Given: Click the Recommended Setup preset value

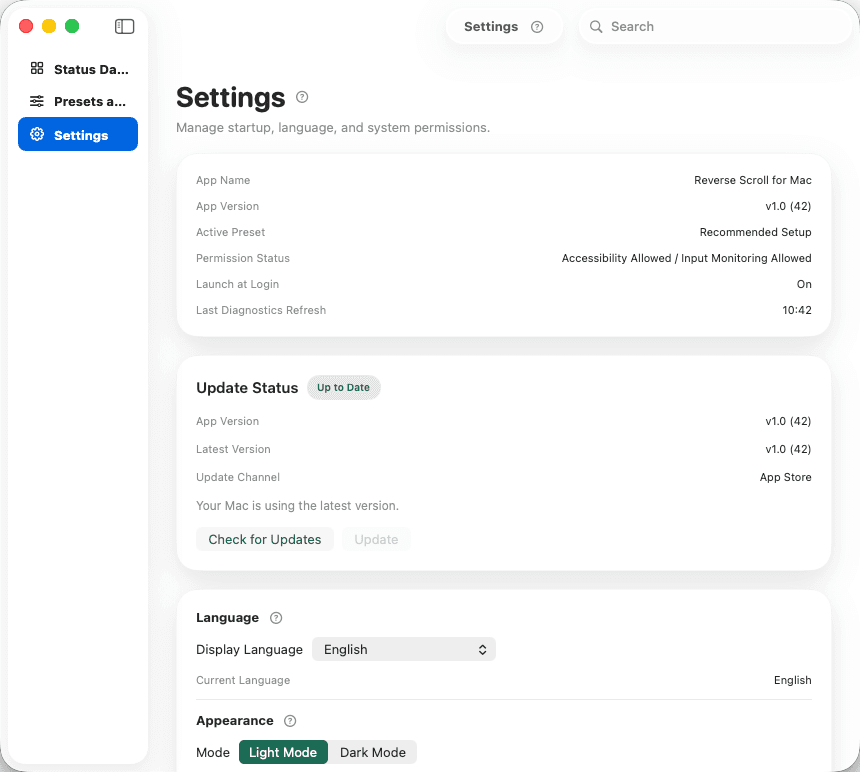Looking at the screenshot, I should (x=755, y=232).
